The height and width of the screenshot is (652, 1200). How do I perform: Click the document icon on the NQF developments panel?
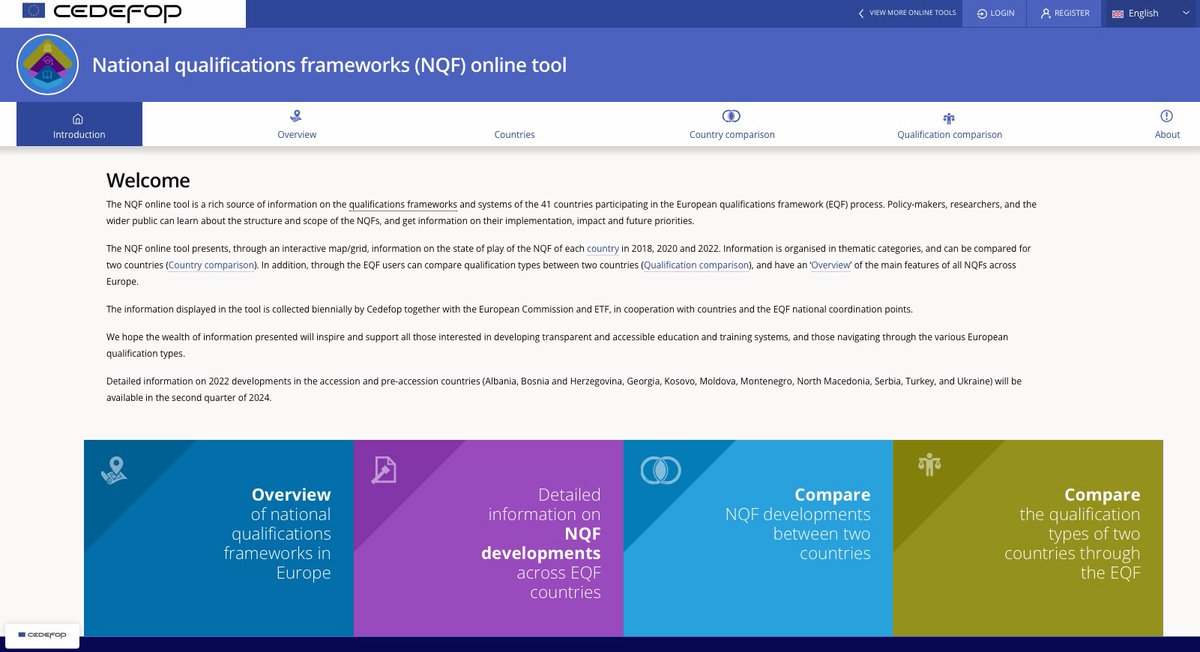pos(384,468)
